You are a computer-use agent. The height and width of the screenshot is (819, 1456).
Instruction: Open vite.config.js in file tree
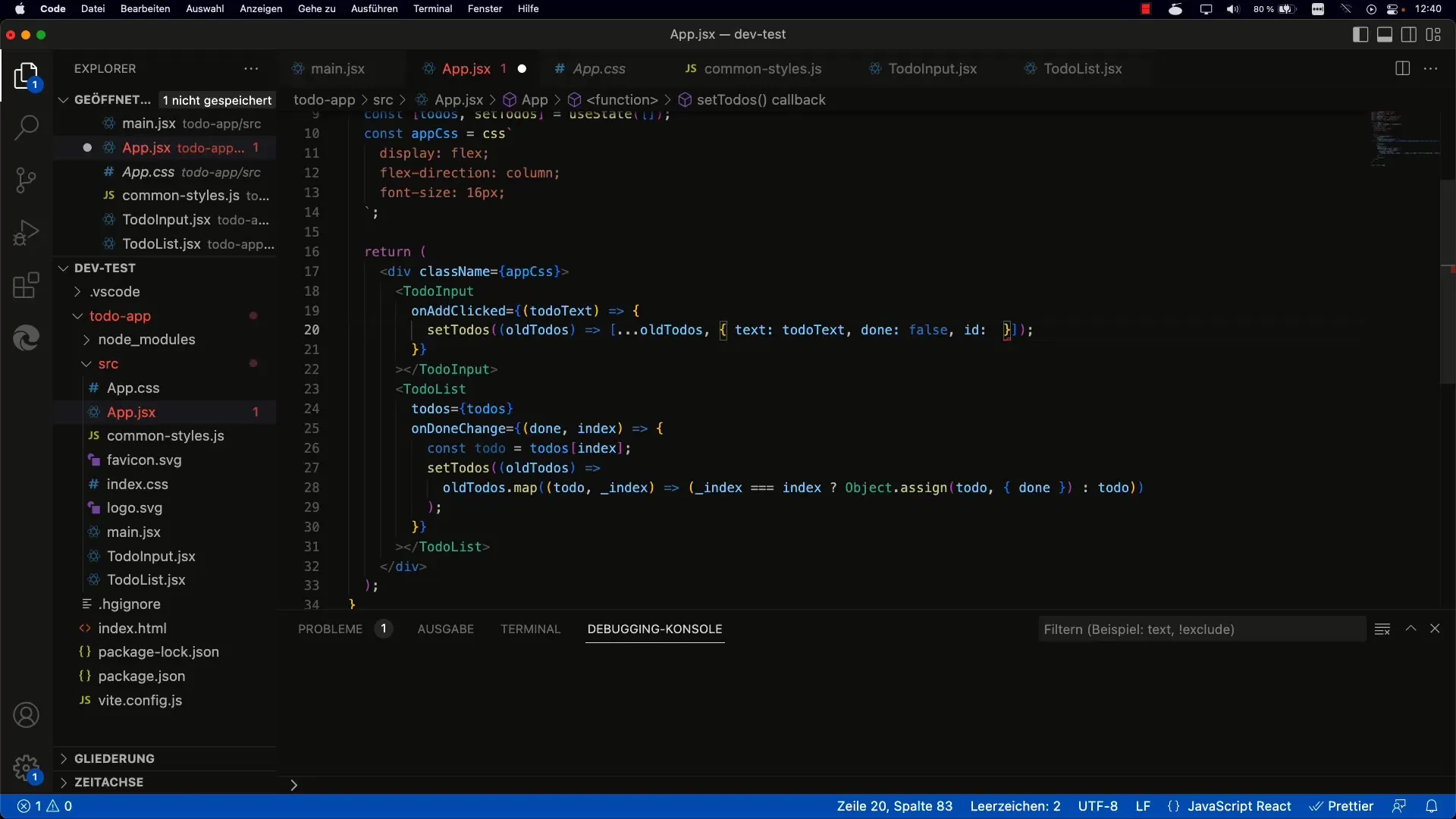pyautogui.click(x=140, y=700)
